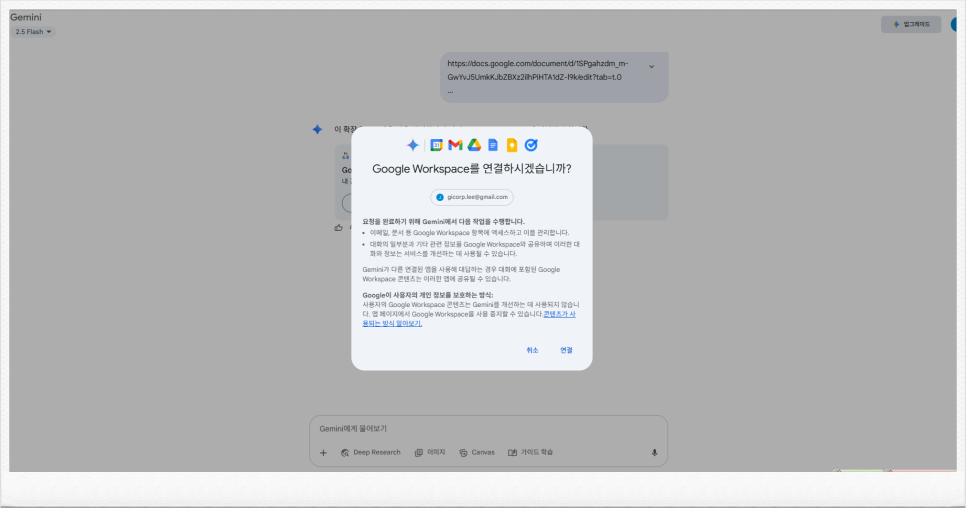Click the Google Tasks icon in the dialog
The width and height of the screenshot is (966, 508).
coord(531,145)
